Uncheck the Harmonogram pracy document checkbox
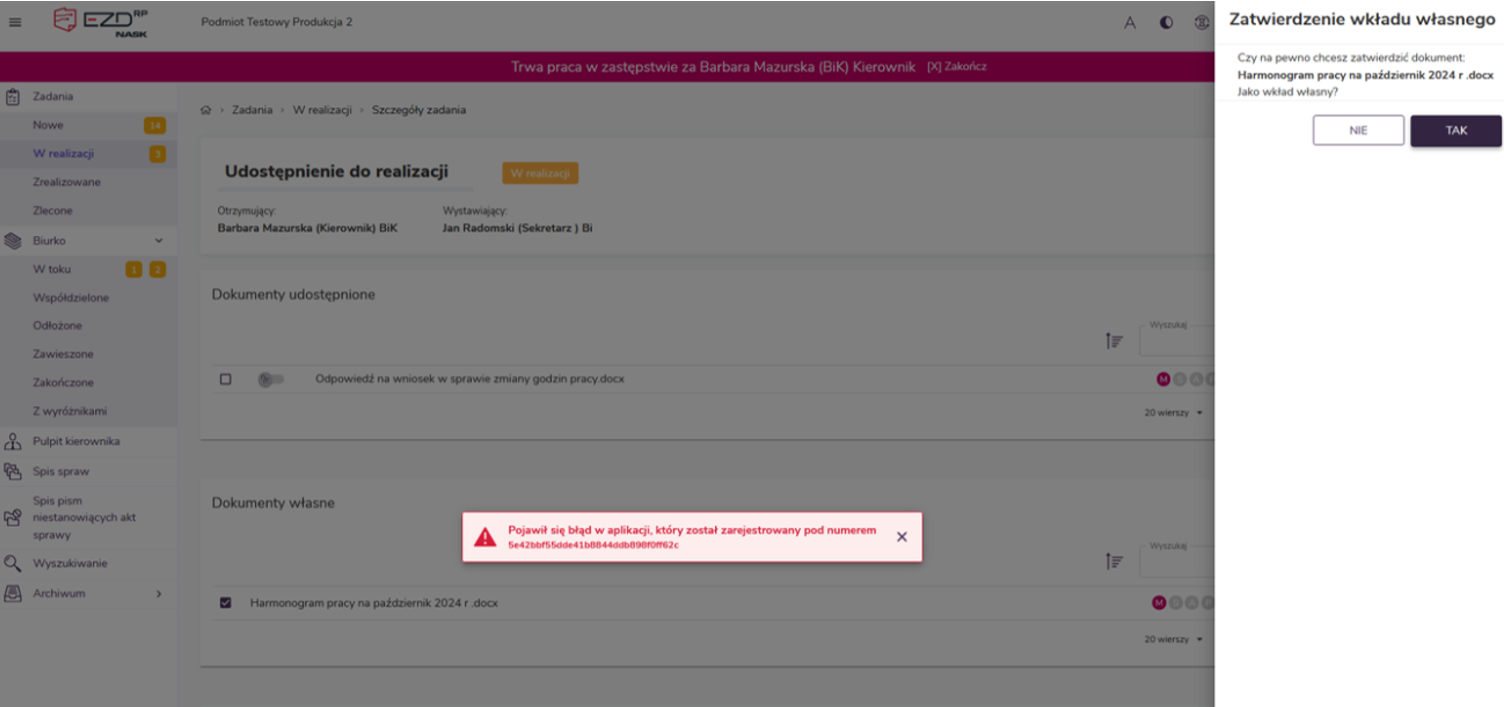Image resolution: width=1504 pixels, height=707 pixels. pyautogui.click(x=226, y=603)
